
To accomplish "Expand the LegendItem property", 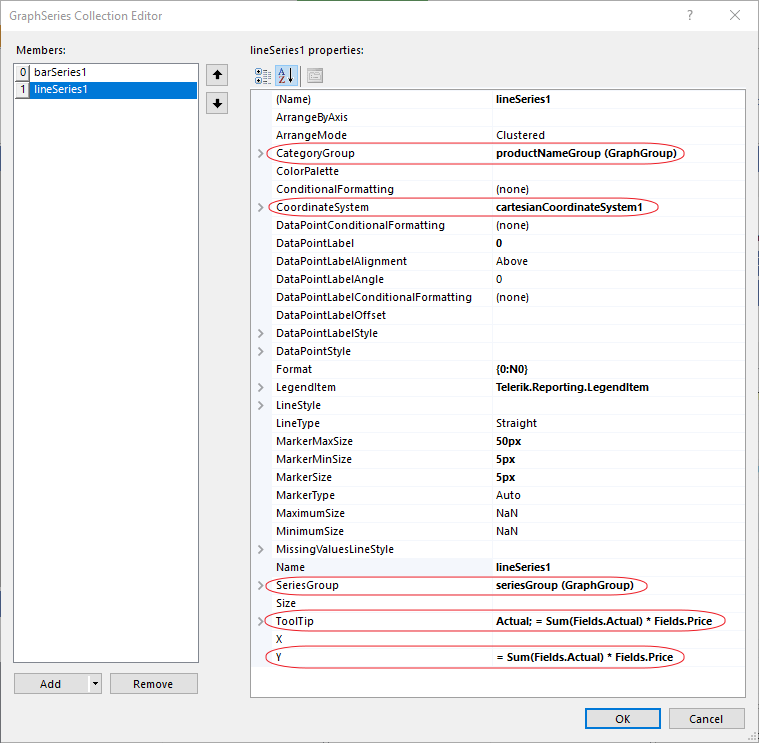I will pos(262,388).
